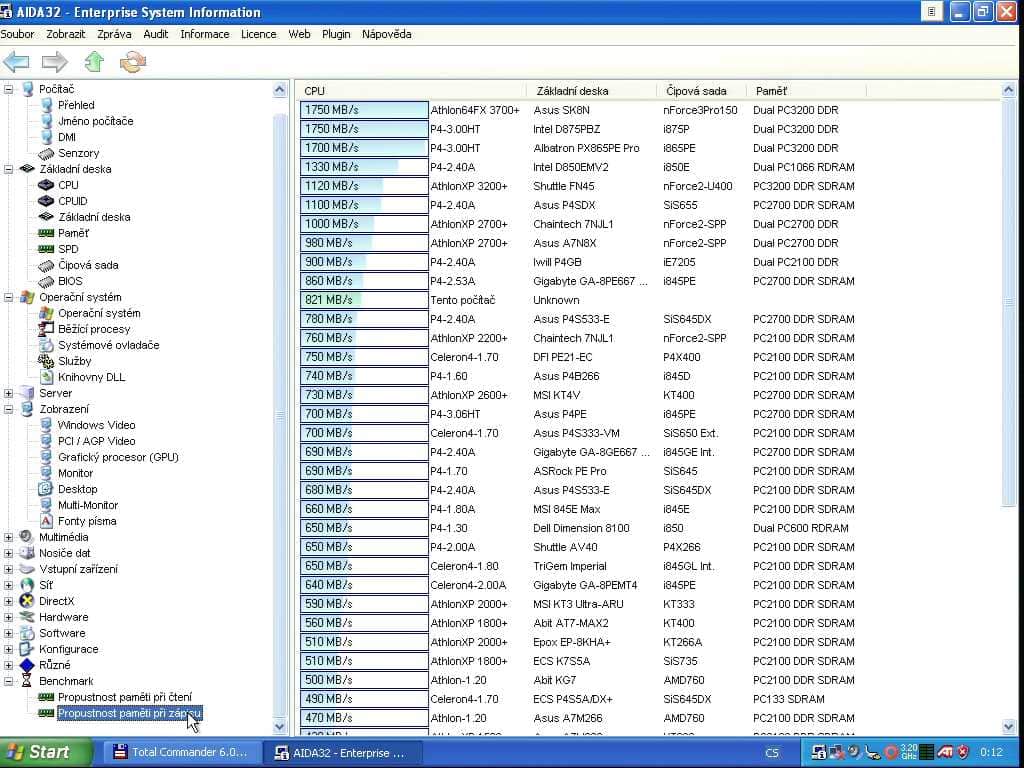The height and width of the screenshot is (768, 1024).
Task: Click the Senzory sensor icon
Action: tap(46, 153)
